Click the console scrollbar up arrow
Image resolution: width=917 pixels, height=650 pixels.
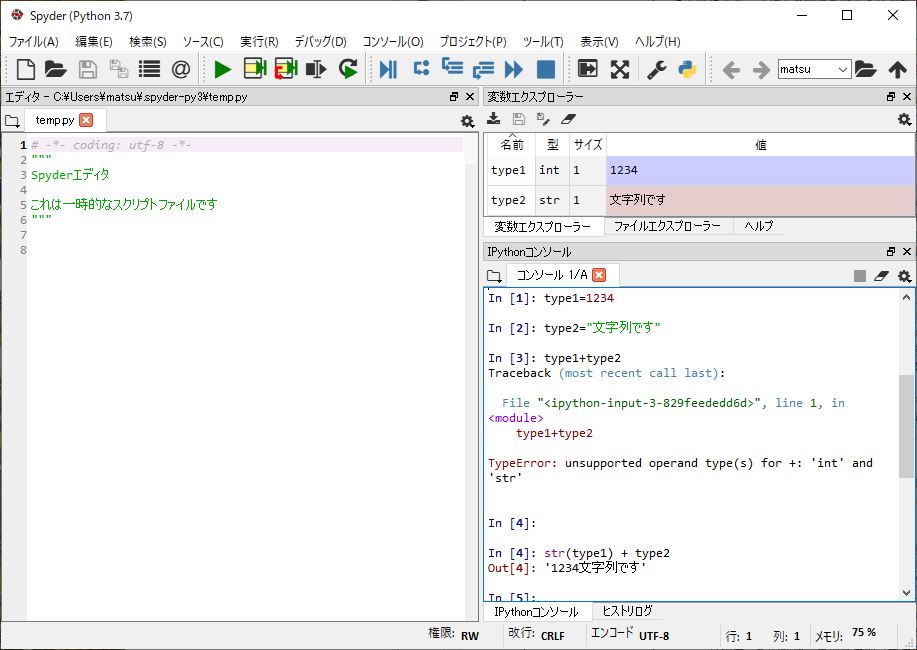point(906,297)
